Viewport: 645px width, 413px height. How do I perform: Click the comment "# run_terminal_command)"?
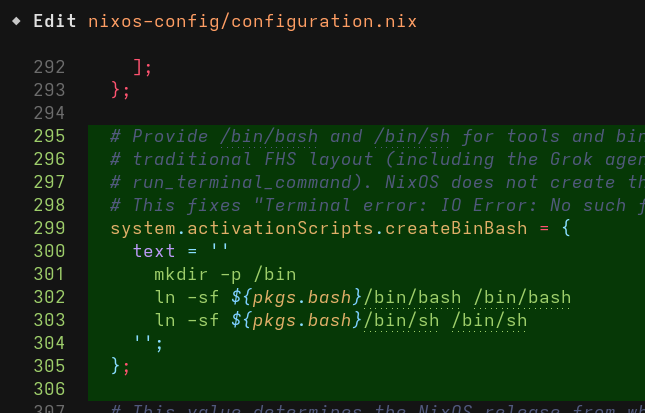click(378, 182)
